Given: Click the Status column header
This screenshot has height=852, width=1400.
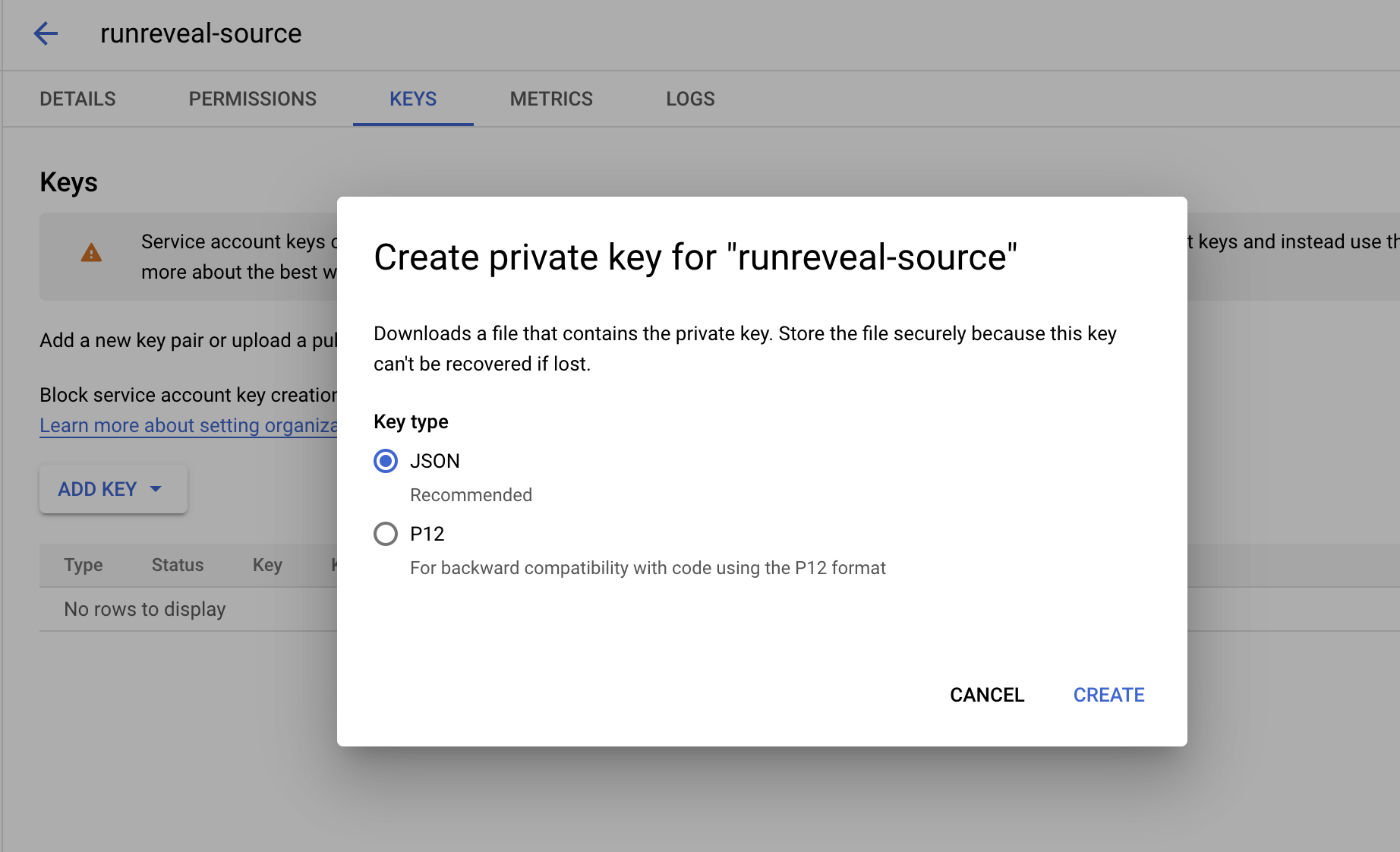Looking at the screenshot, I should pos(177,564).
